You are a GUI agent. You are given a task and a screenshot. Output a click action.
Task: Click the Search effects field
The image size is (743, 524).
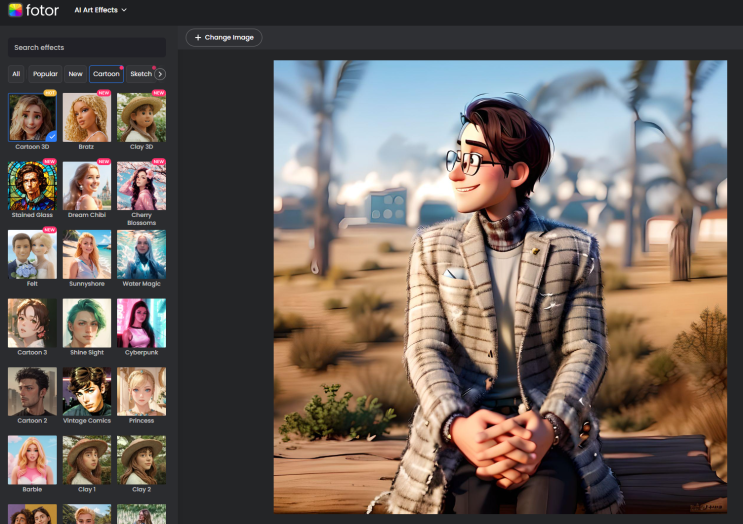[86, 47]
